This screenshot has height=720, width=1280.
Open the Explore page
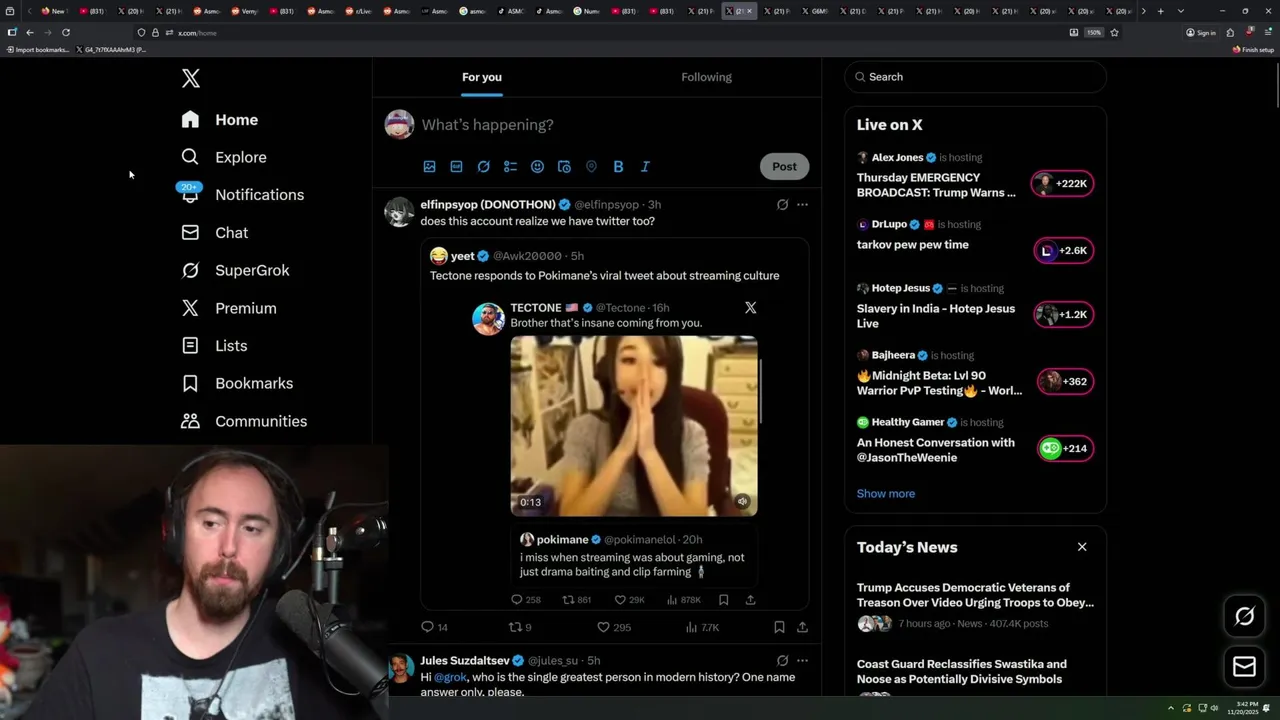click(224, 157)
